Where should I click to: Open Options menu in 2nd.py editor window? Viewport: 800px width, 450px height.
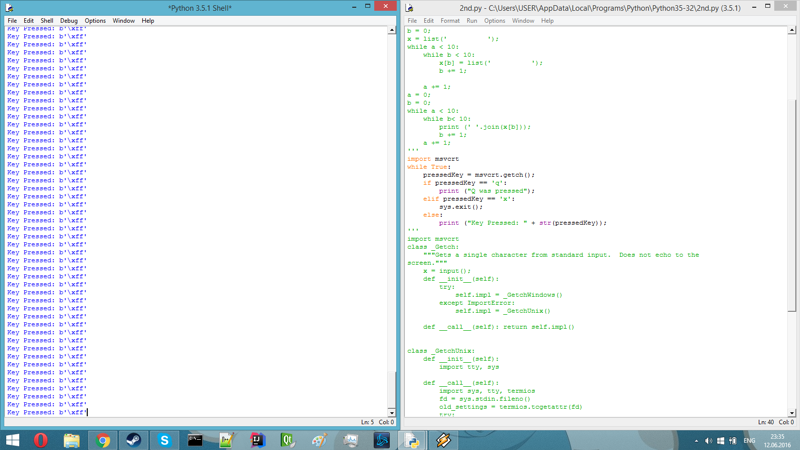[494, 21]
